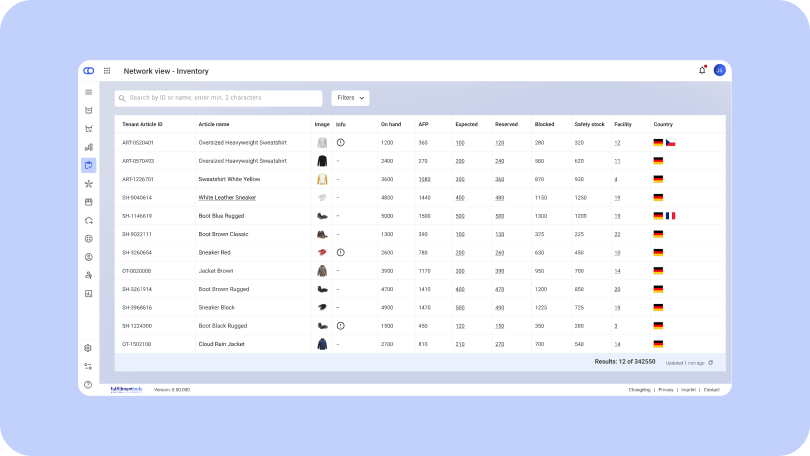
Task: Toggle the sidebar hamburger menu
Action: tap(88, 92)
